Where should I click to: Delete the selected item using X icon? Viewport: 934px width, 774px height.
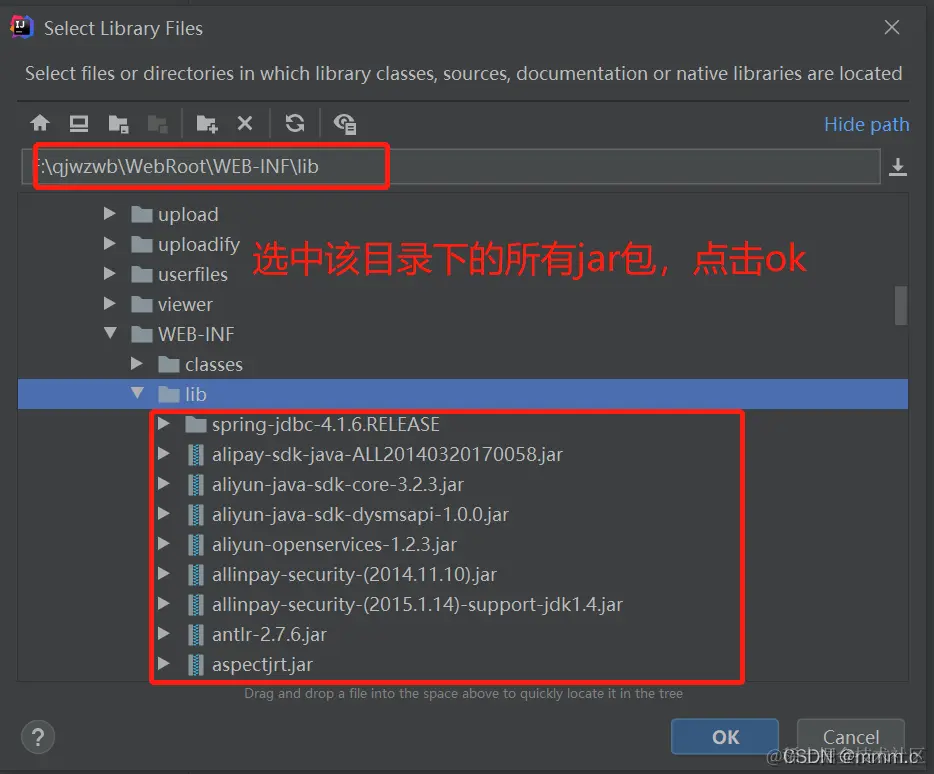point(245,123)
